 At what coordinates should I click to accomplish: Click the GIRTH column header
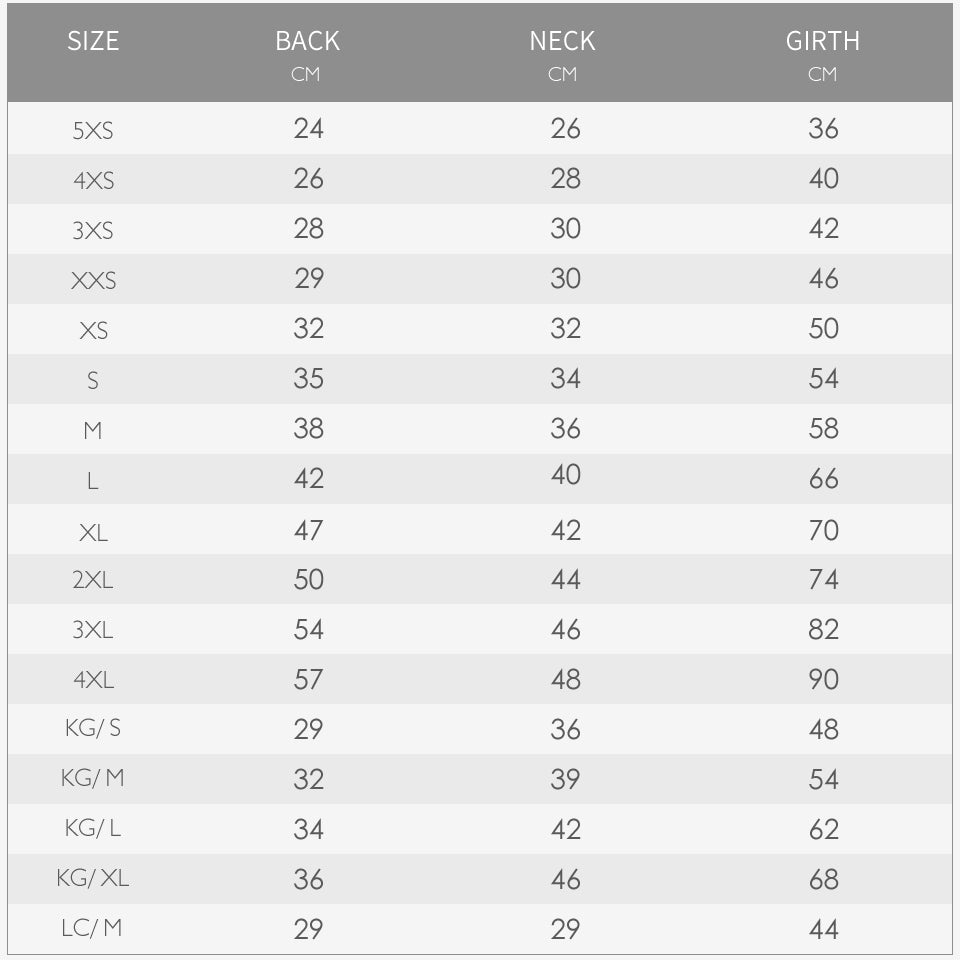point(822,41)
